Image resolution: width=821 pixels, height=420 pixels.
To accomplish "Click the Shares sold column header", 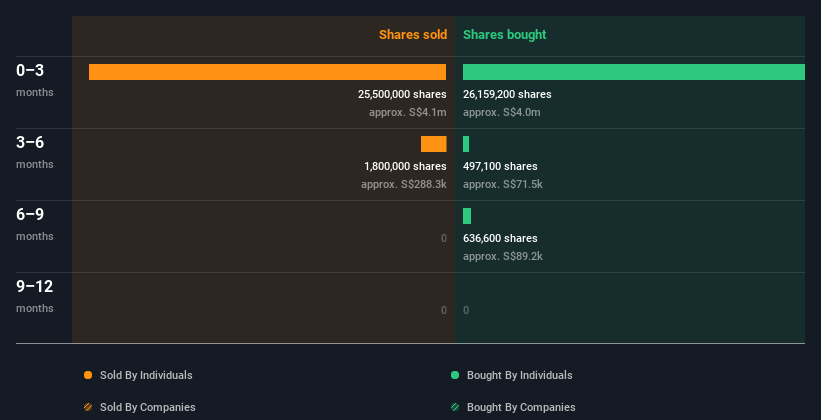I will pyautogui.click(x=413, y=35).
